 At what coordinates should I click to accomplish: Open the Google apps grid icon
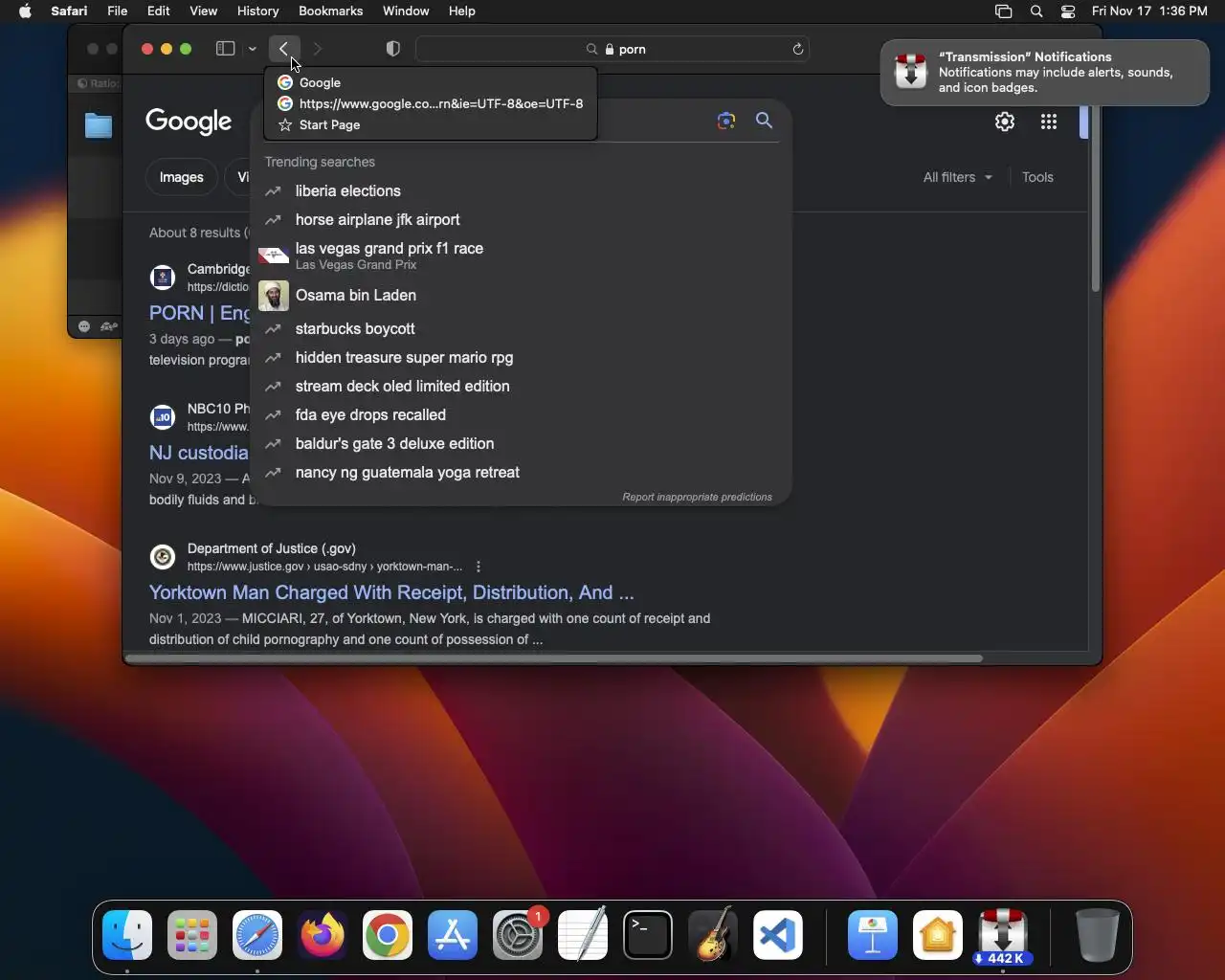point(1049,122)
